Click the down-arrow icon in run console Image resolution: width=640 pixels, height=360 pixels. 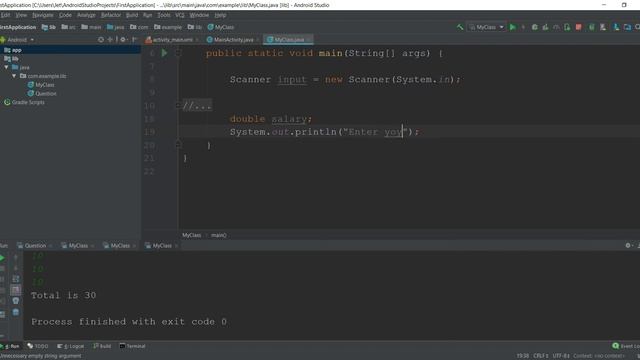(x=16, y=268)
